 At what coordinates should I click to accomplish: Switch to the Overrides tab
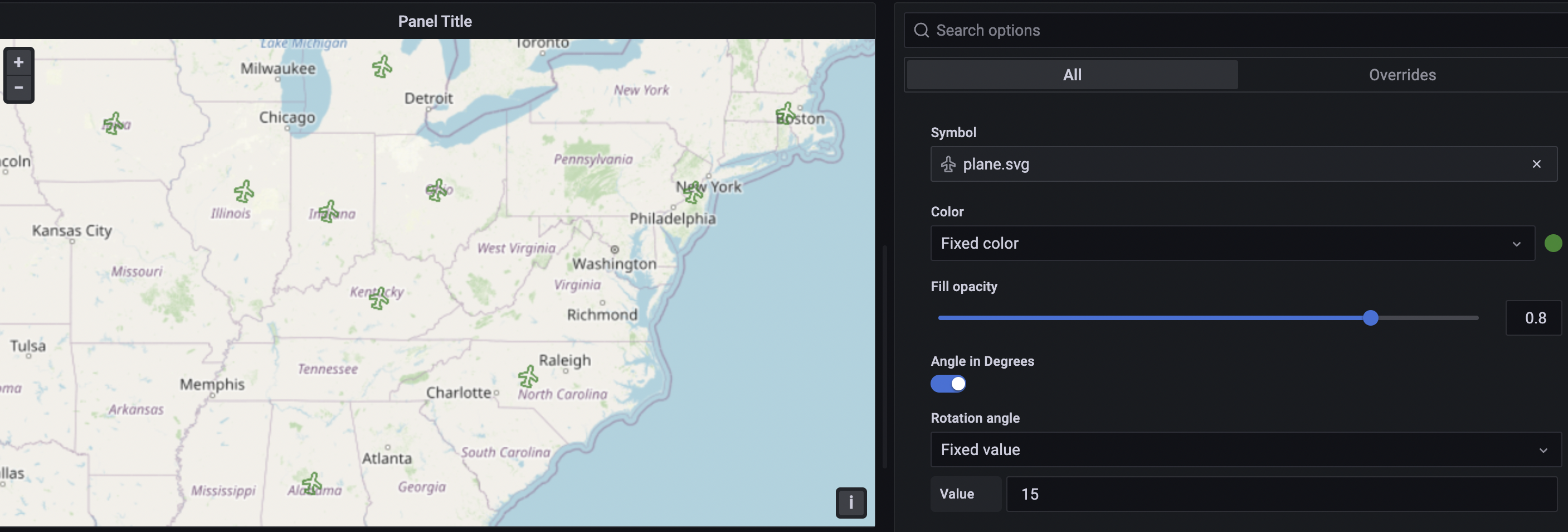point(1403,74)
